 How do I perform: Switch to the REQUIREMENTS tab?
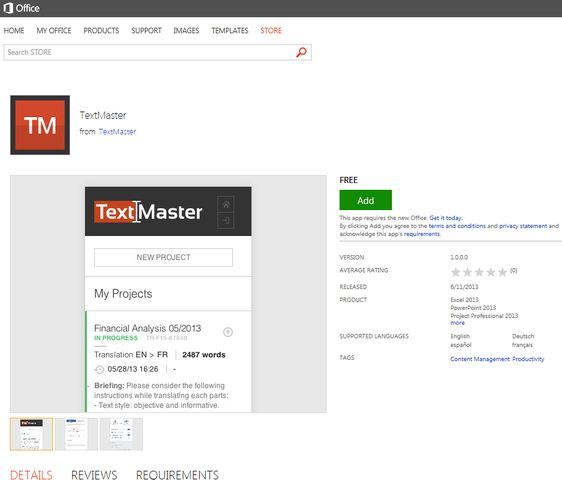(x=177, y=475)
